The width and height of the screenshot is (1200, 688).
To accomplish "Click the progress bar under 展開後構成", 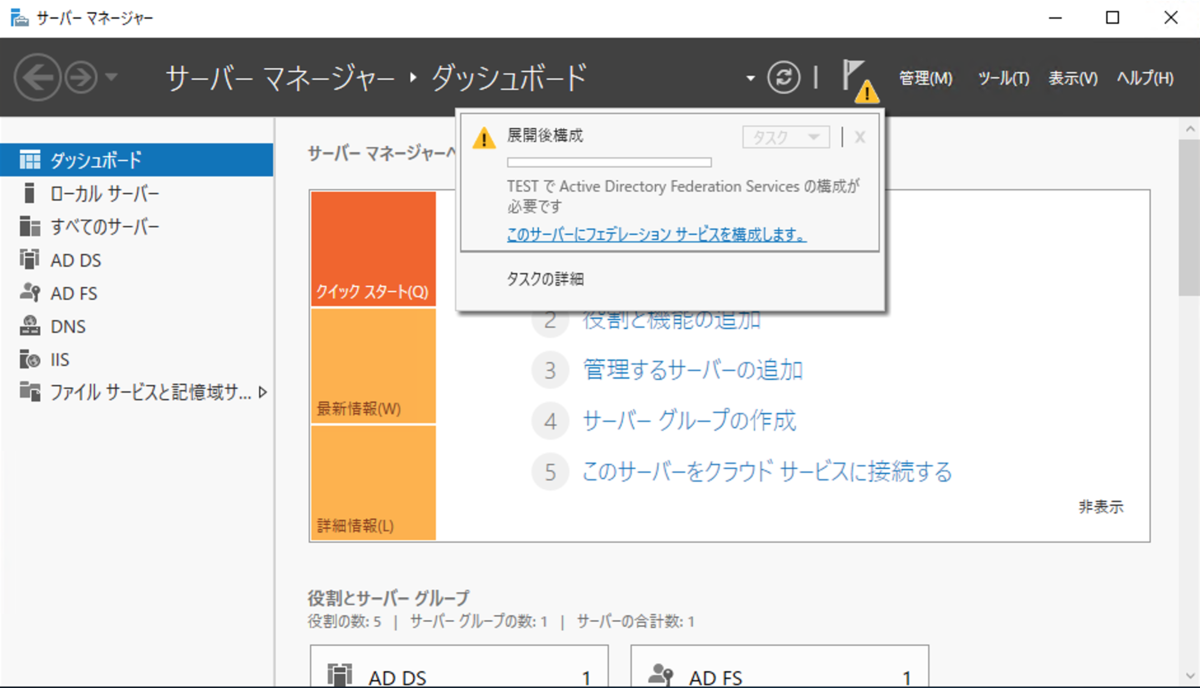I will coord(609,161).
